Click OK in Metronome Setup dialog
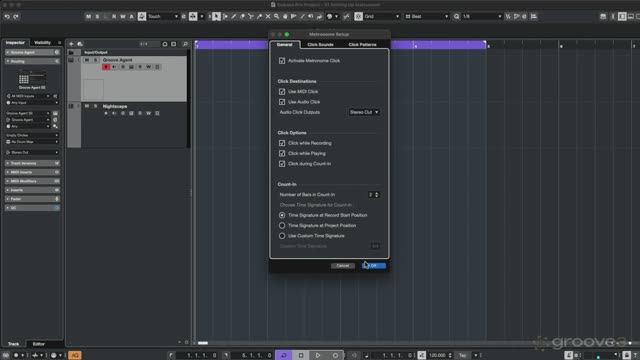Screen dimensions: 640x360 point(374,266)
